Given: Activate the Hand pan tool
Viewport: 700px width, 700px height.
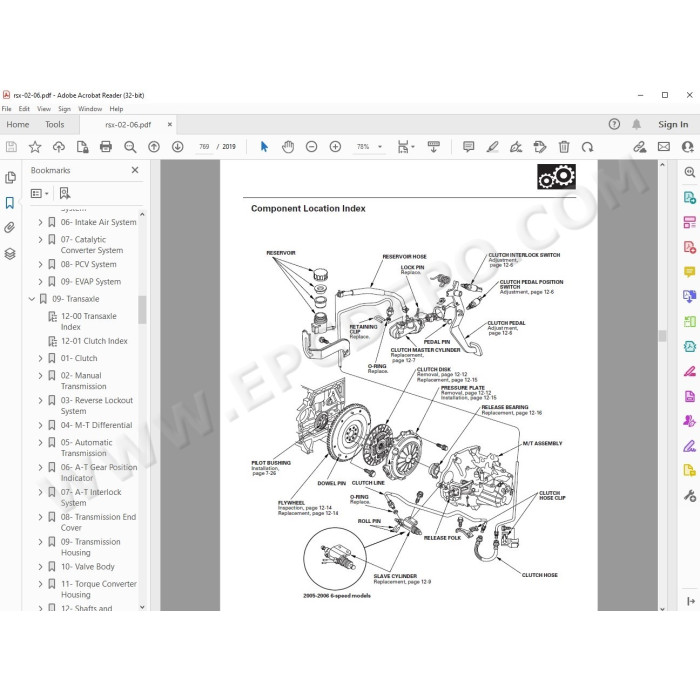Looking at the screenshot, I should 288,146.
